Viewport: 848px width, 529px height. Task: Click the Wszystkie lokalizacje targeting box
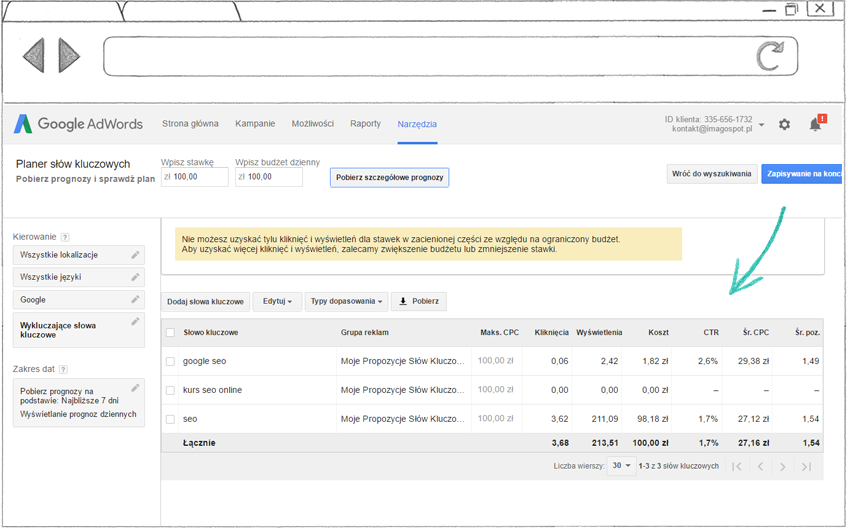79,255
